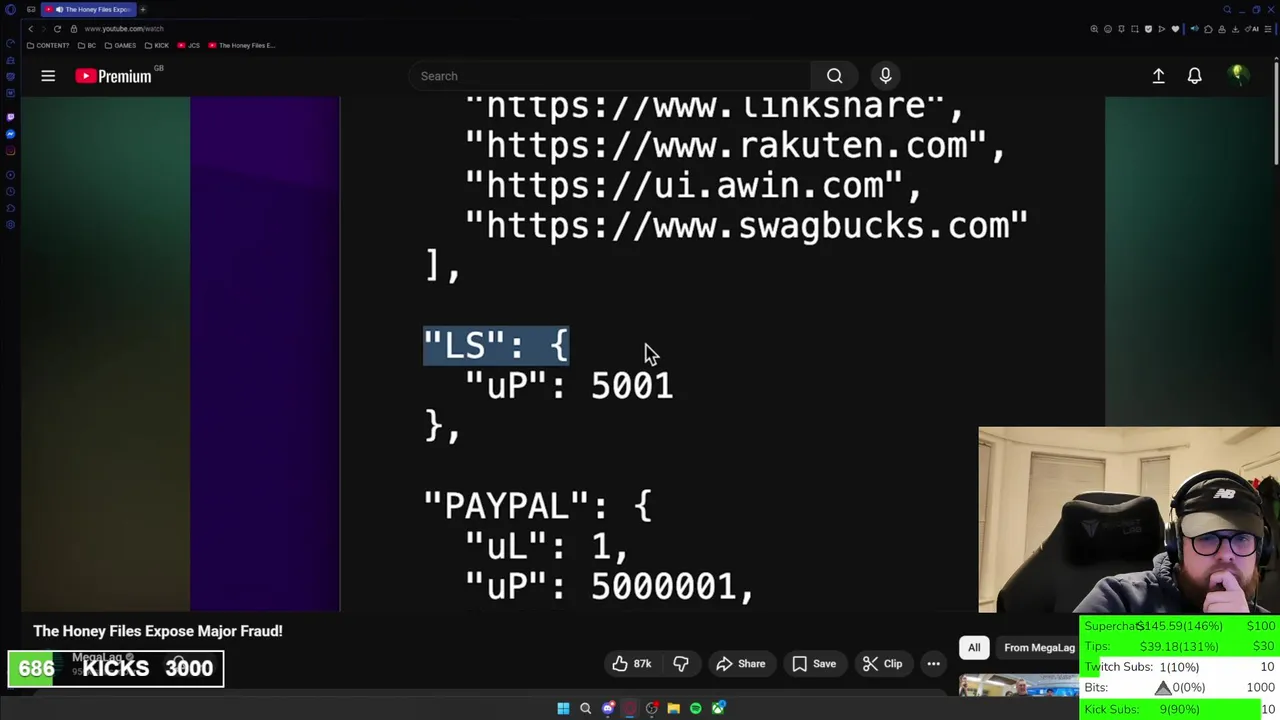
Task: Create a clip with the Clip button
Action: coord(882,664)
